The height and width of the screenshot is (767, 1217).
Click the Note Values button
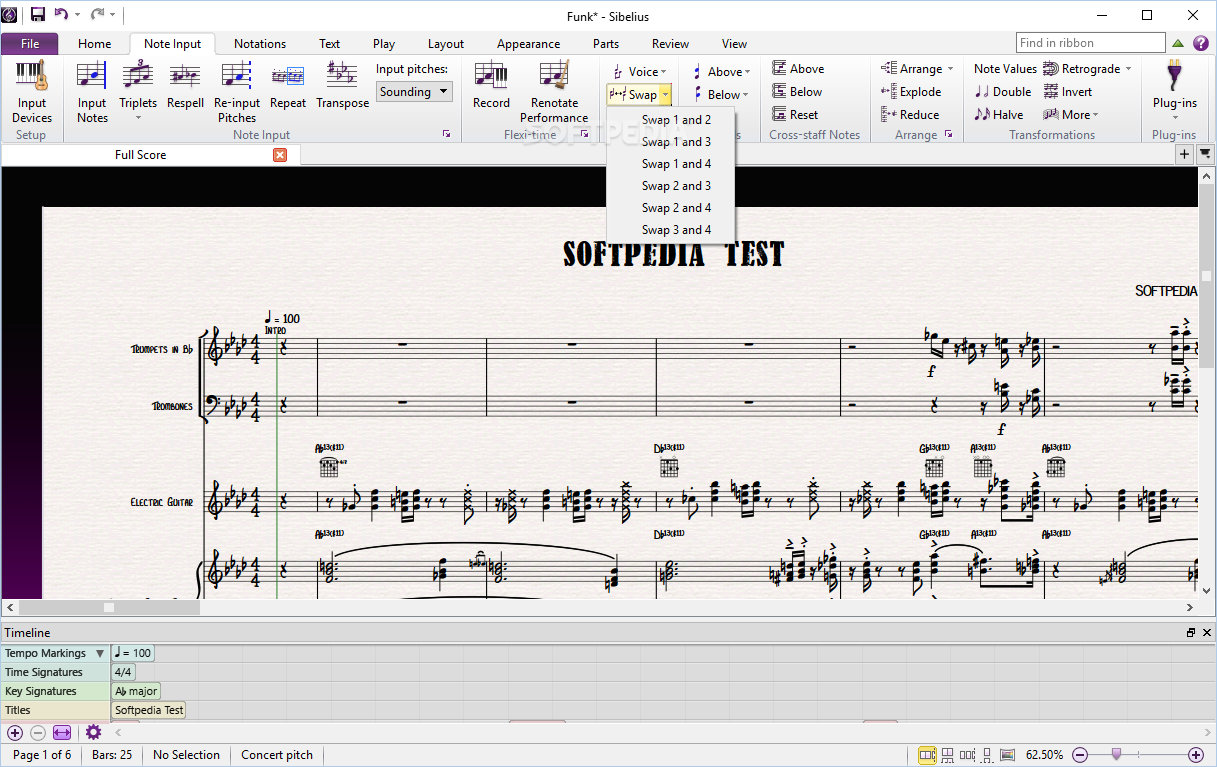point(1005,69)
